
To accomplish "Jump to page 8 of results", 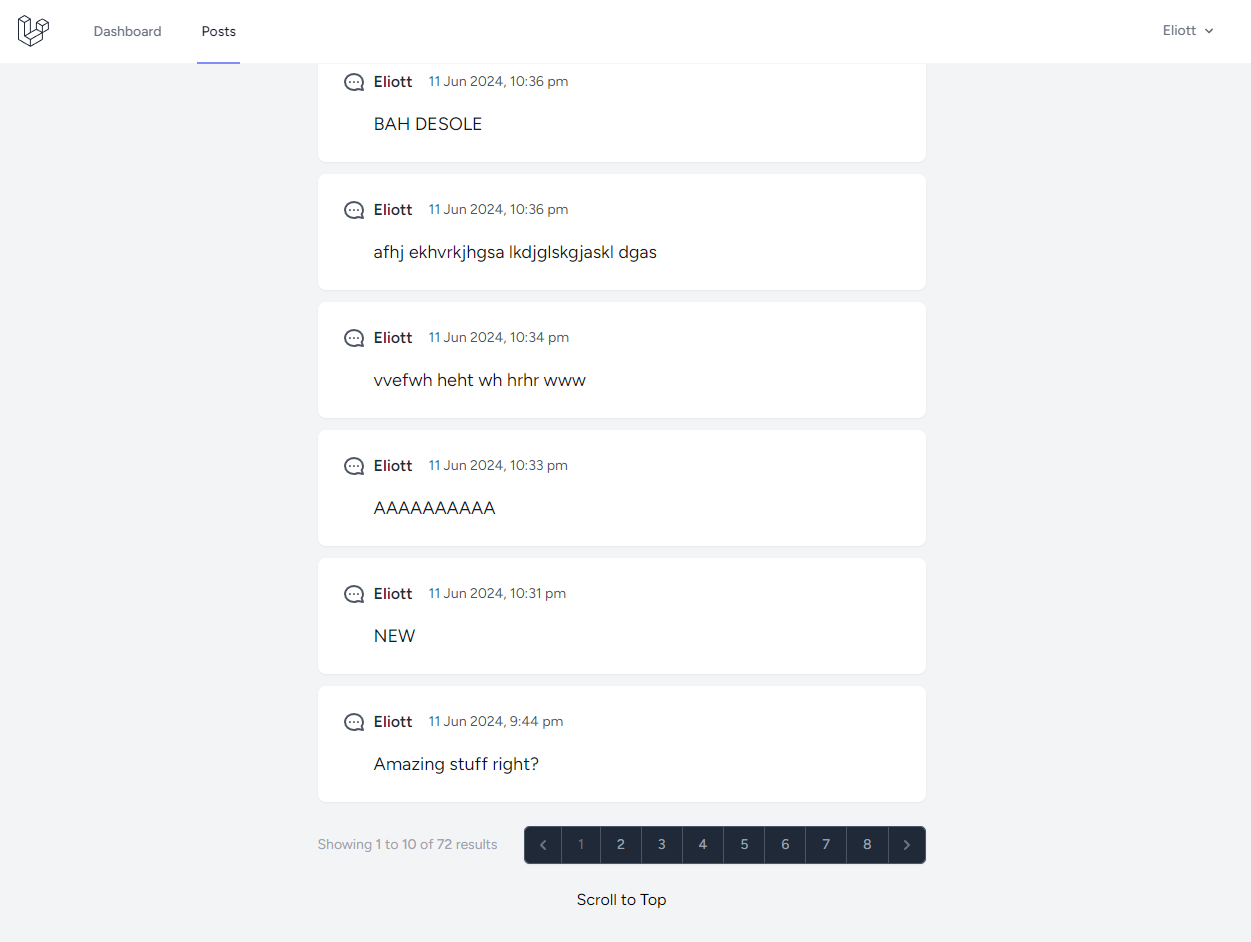I will click(x=867, y=845).
